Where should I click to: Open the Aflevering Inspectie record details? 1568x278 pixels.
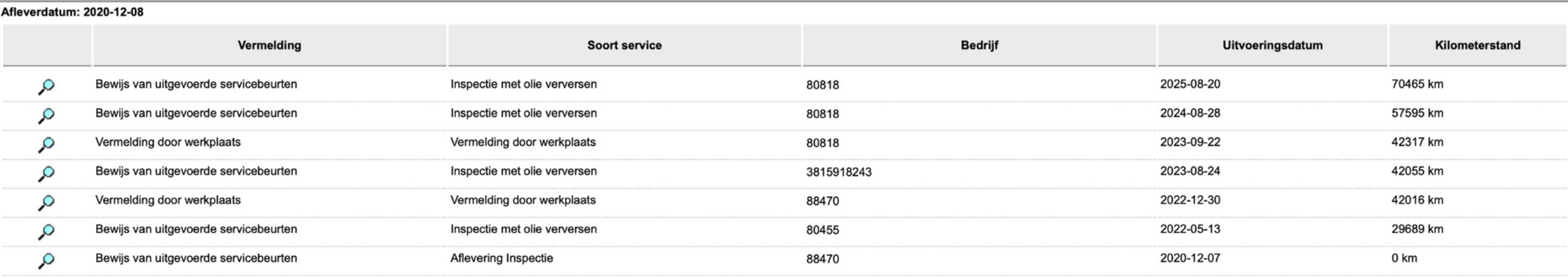[46, 260]
